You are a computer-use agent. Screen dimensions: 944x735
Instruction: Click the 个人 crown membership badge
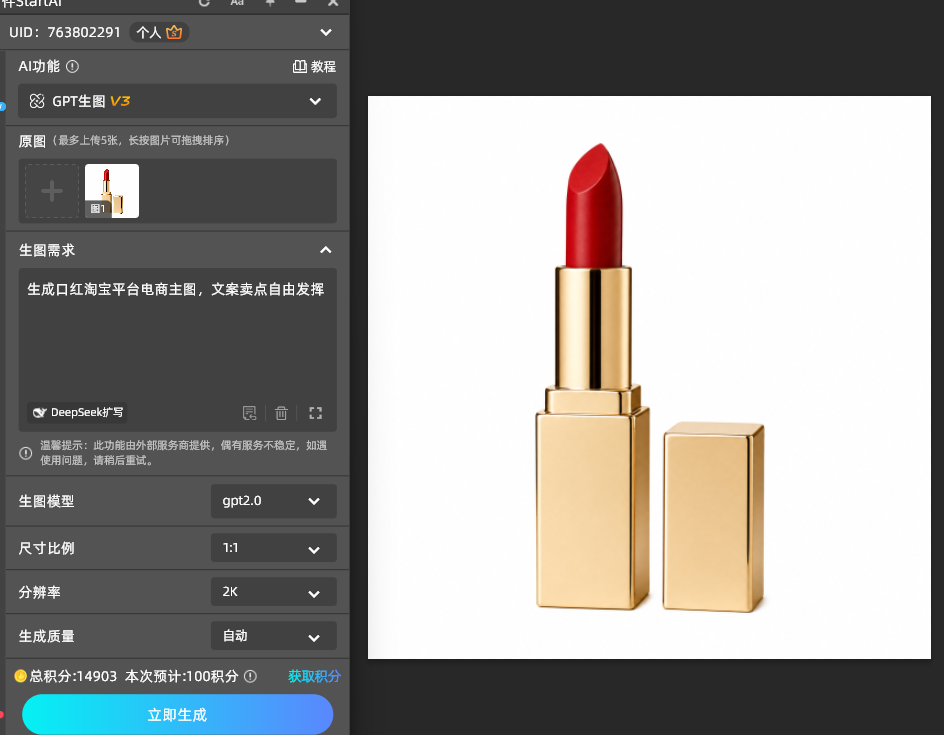160,33
